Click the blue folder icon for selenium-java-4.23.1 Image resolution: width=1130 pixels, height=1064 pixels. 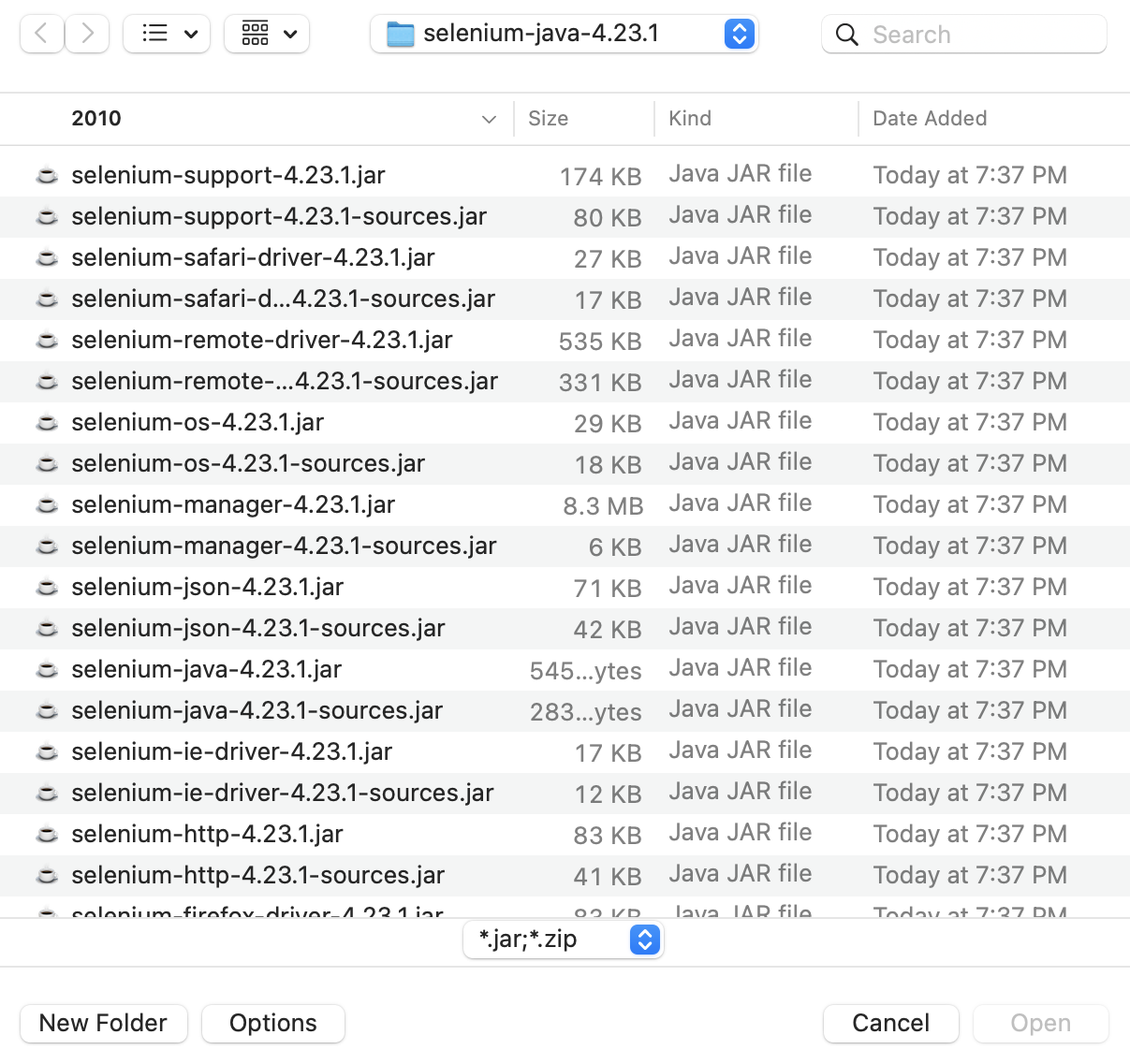[401, 34]
